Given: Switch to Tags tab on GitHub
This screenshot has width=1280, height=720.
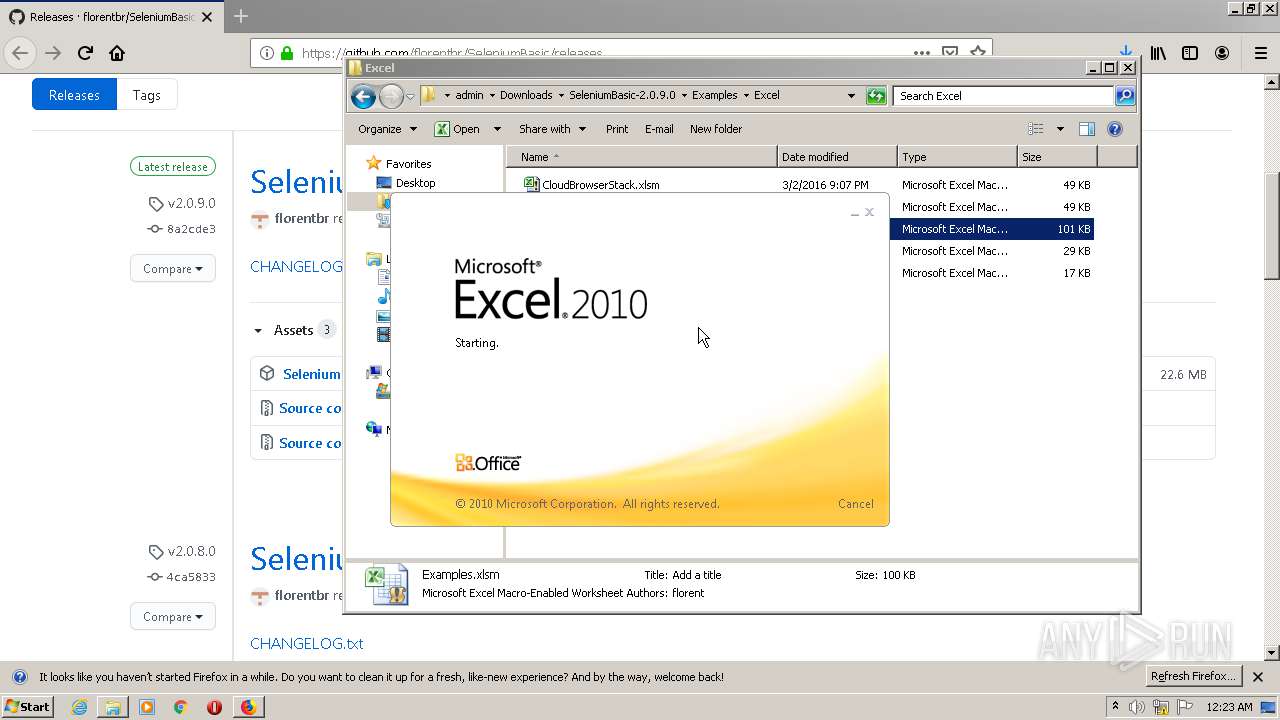Looking at the screenshot, I should point(147,95).
